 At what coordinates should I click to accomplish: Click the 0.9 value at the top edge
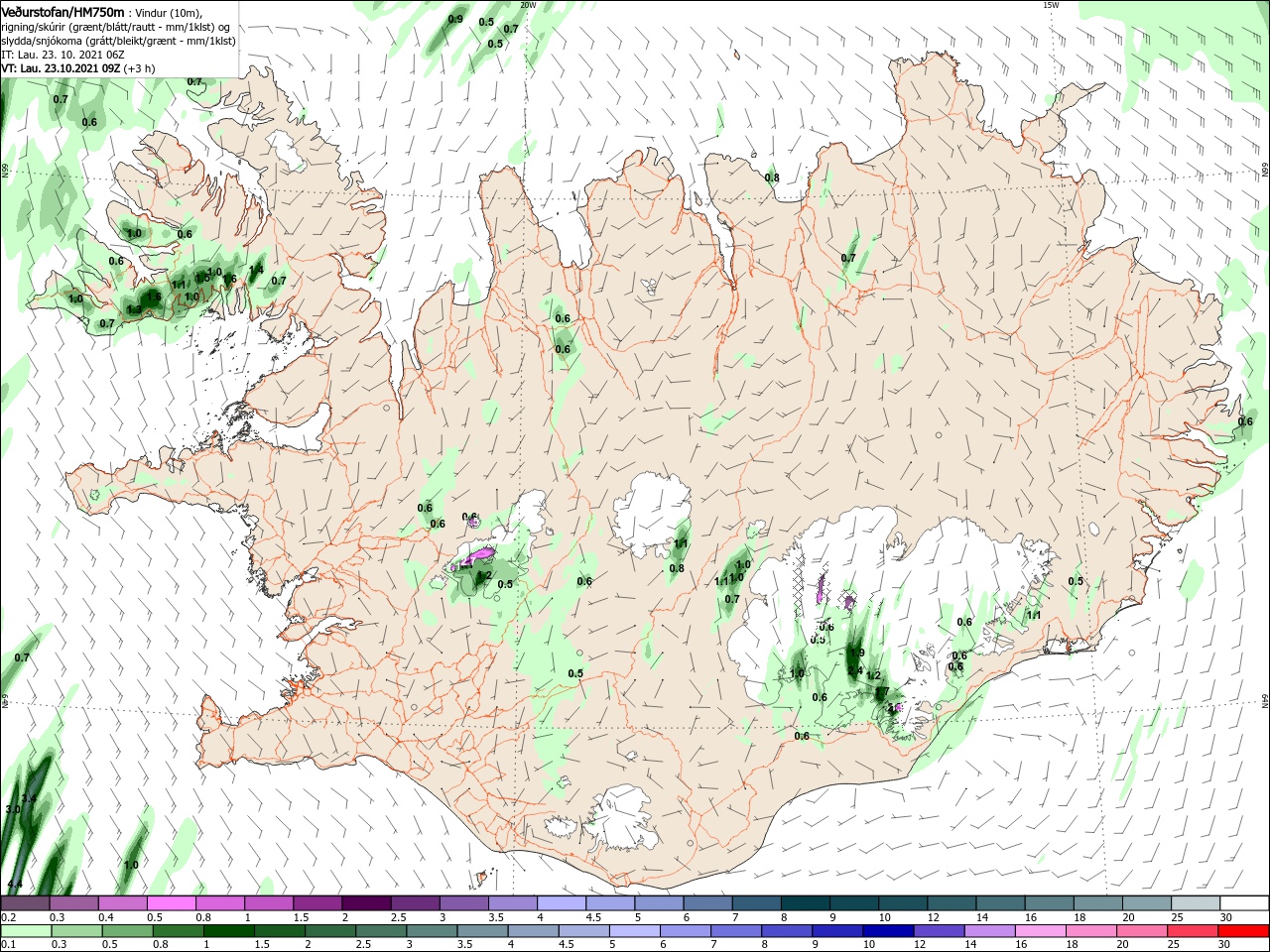[x=455, y=19]
